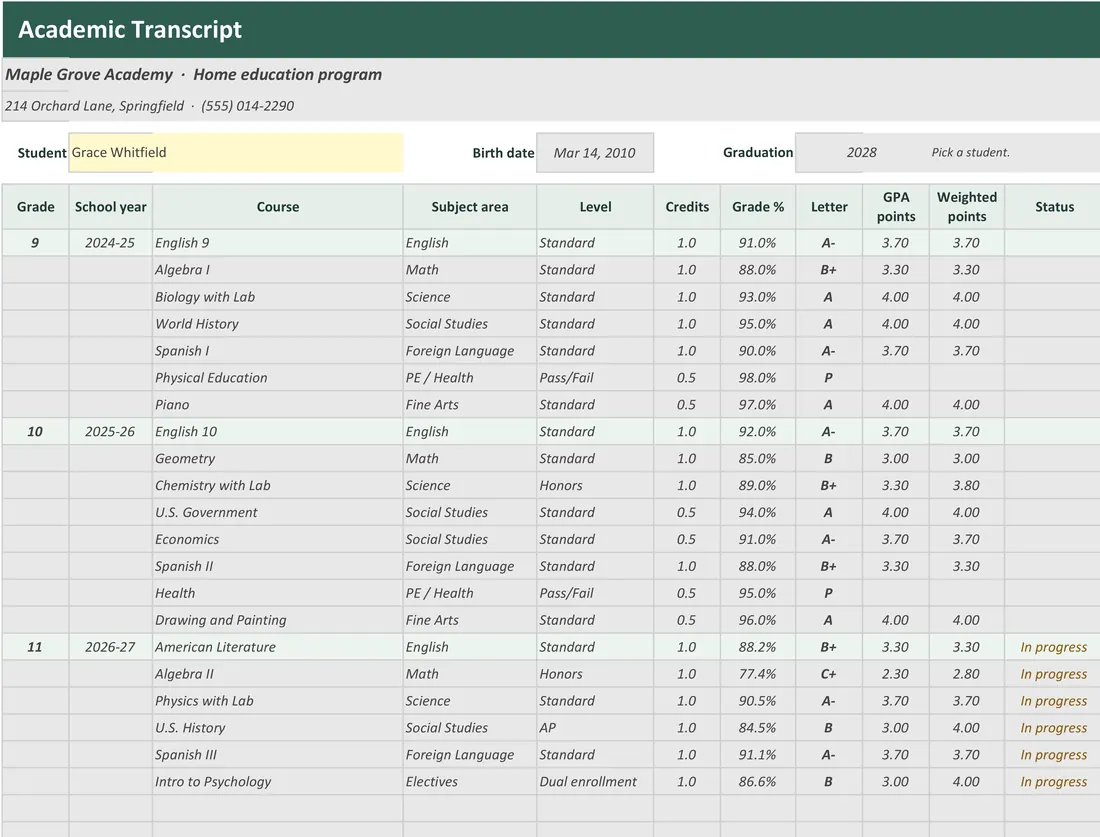Select the Physics with Lab cell

tap(278, 701)
